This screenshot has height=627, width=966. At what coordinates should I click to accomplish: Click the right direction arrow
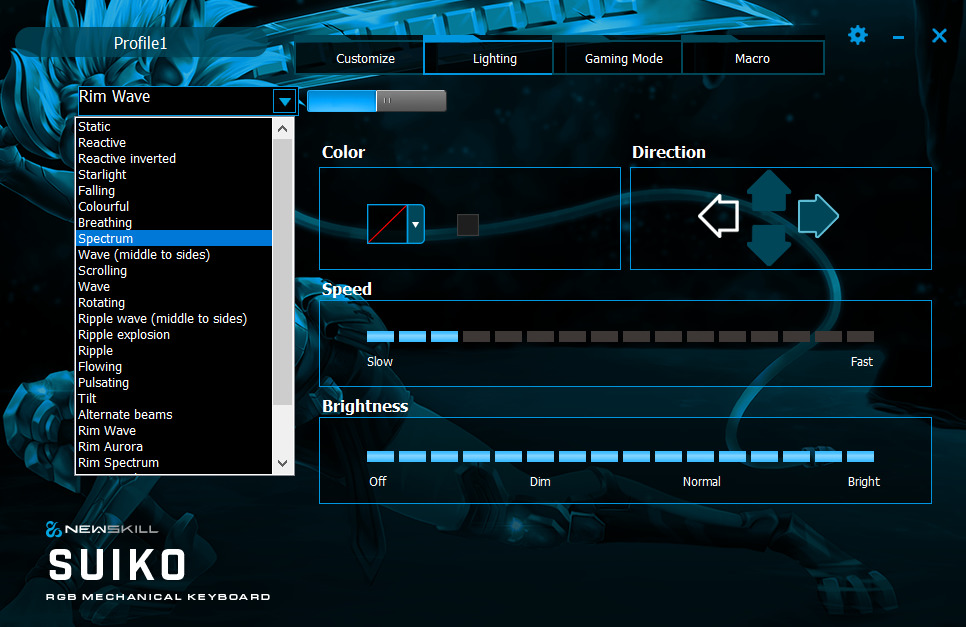click(818, 216)
